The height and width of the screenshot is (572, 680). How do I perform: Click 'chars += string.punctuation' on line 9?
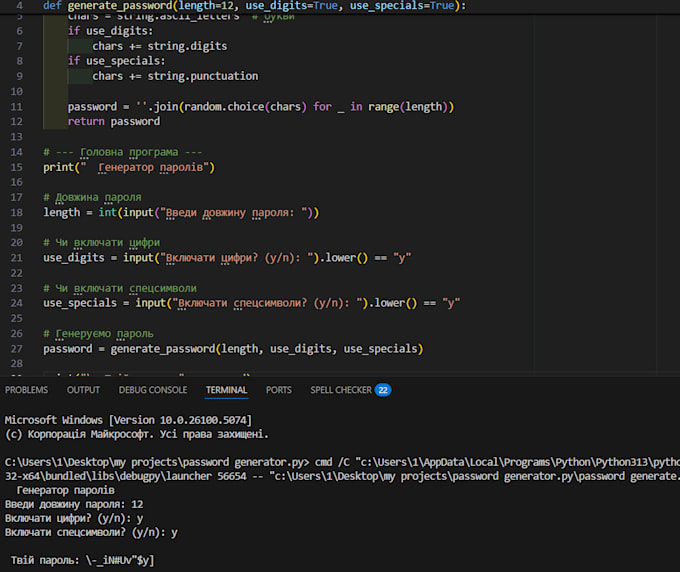point(175,76)
